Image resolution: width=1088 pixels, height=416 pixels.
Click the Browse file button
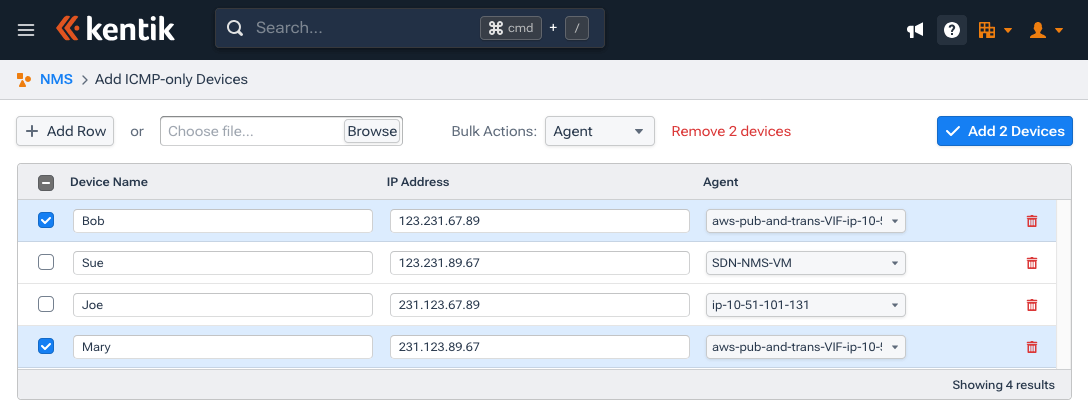[x=372, y=131]
